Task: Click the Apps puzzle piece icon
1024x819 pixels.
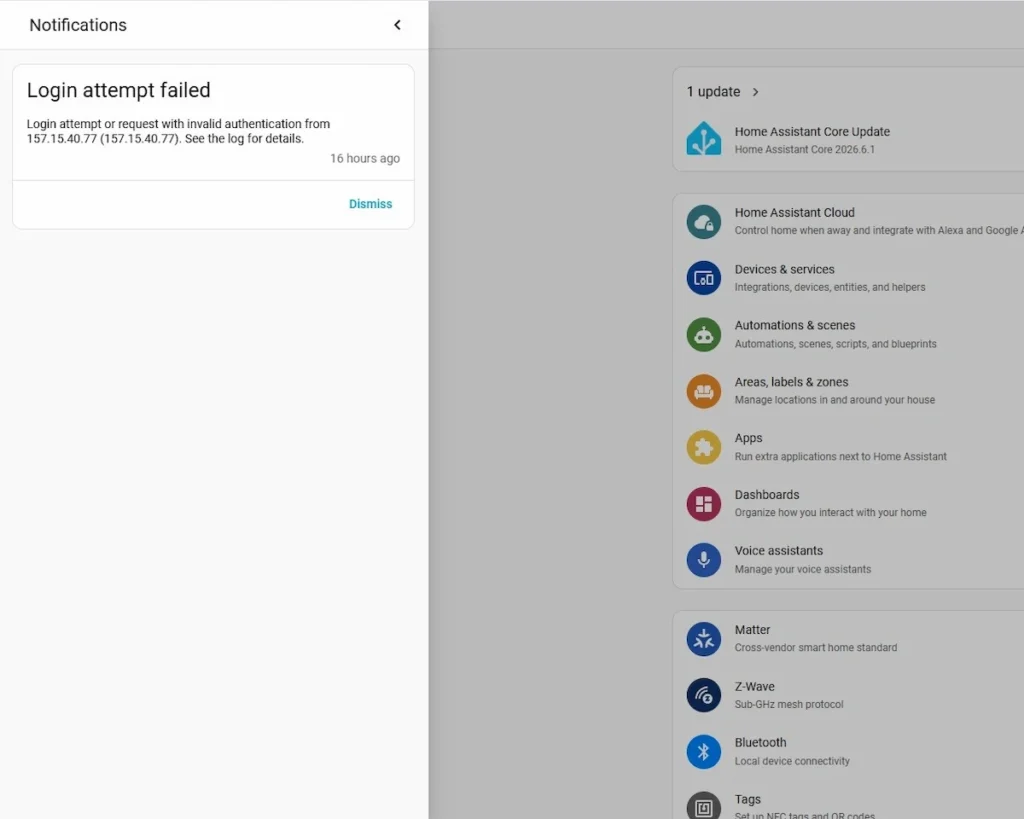Action: coord(703,447)
